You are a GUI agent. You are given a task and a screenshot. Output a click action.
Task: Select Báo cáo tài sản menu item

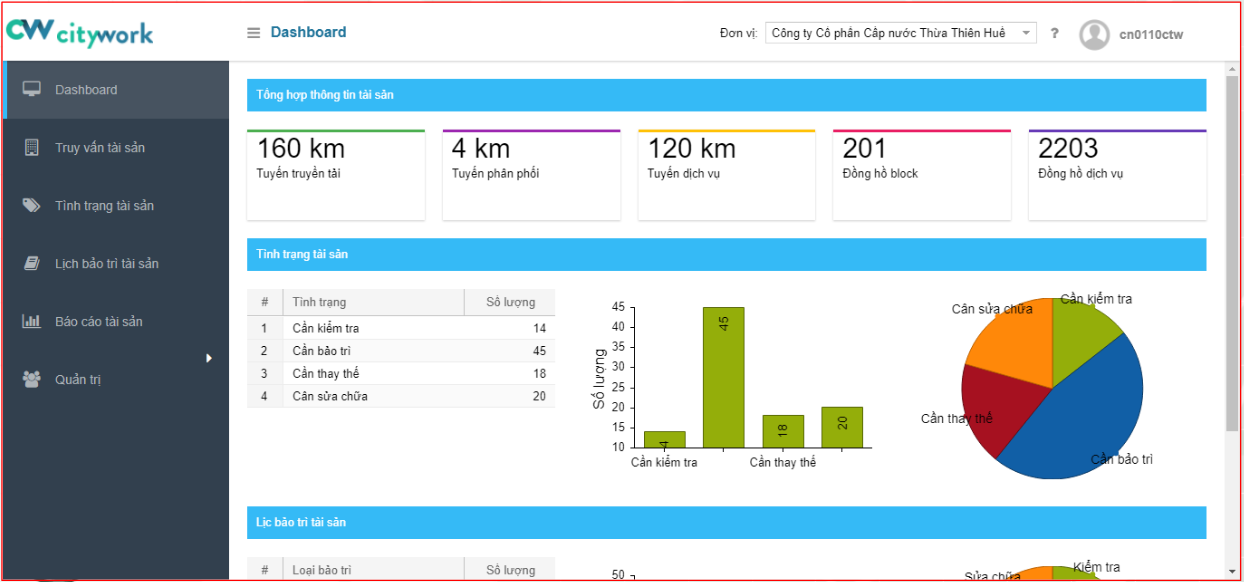(116, 322)
